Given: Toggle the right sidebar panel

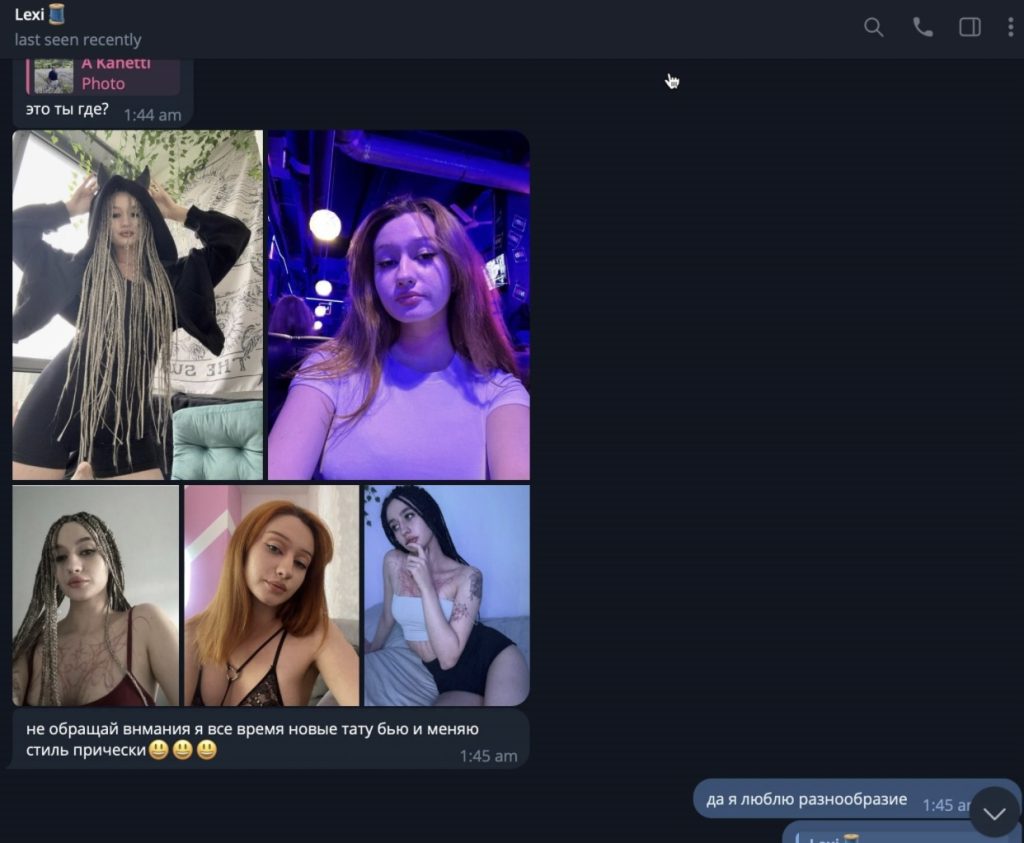Looking at the screenshot, I should 969,28.
